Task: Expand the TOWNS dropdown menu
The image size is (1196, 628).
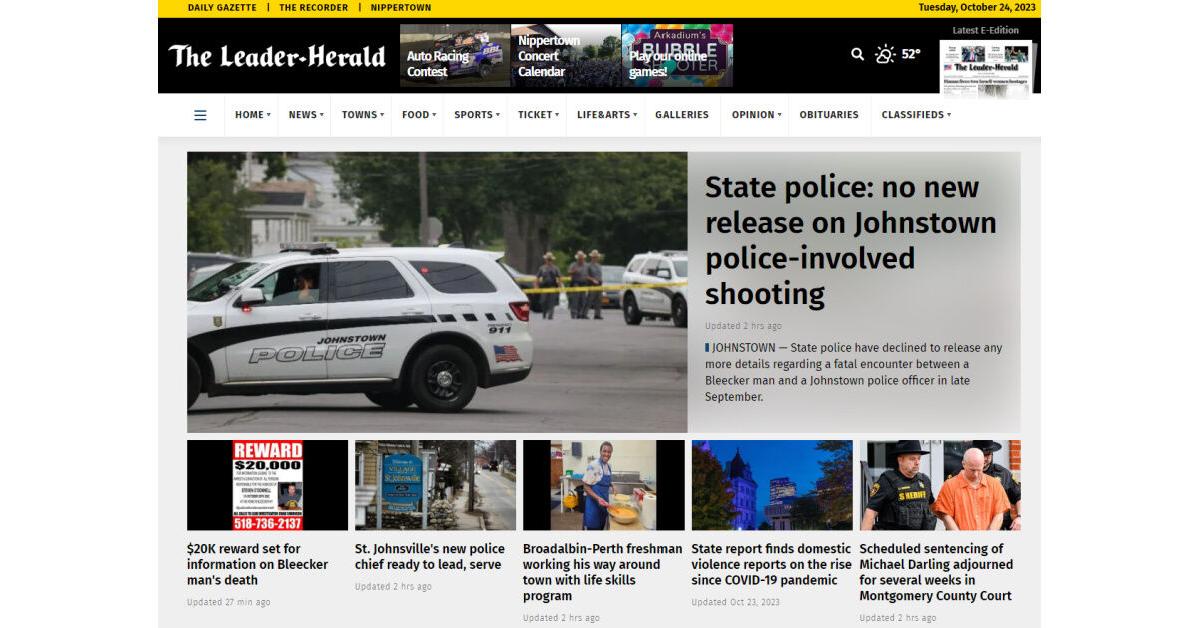Action: point(361,114)
